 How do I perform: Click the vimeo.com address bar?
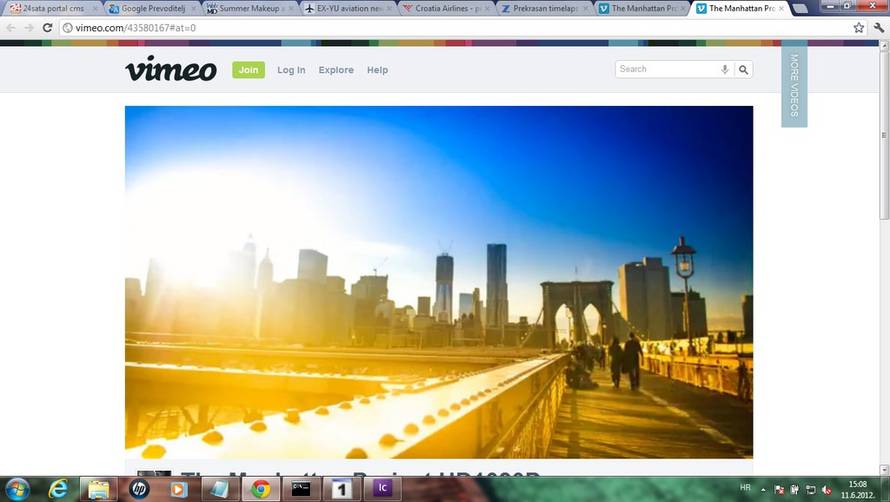tap(454, 28)
